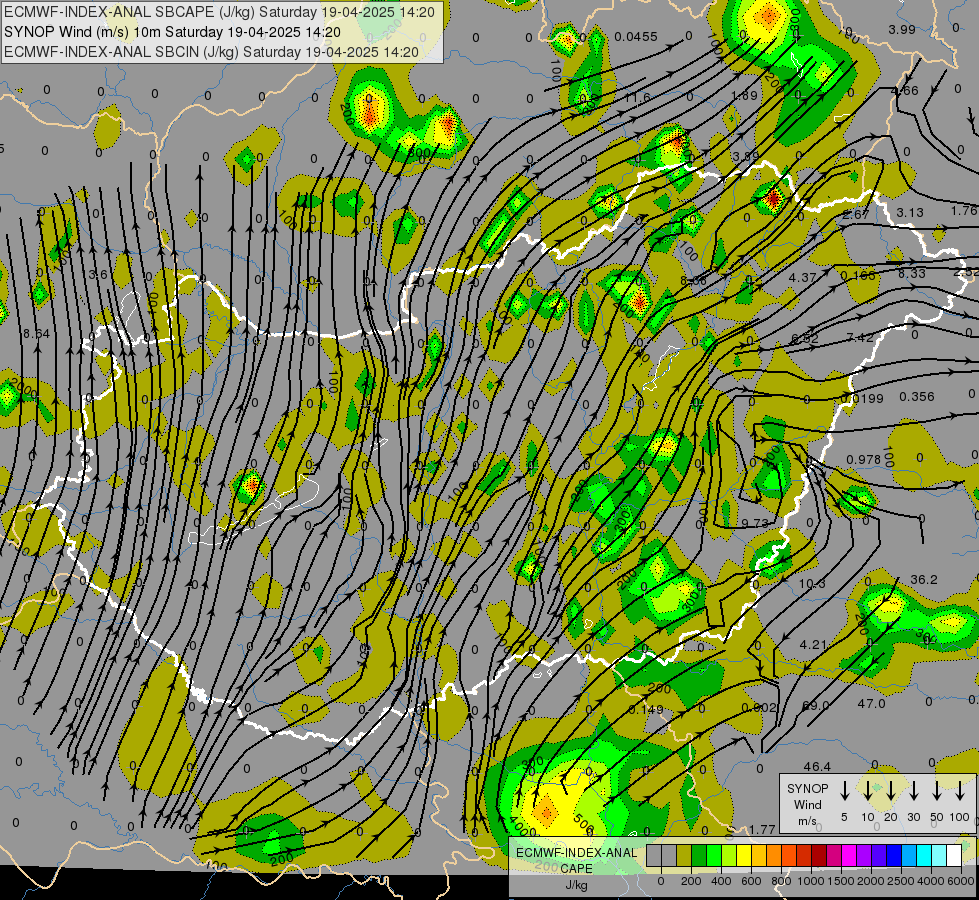Click the 5 m/s wind arrow in legend

coord(844,790)
